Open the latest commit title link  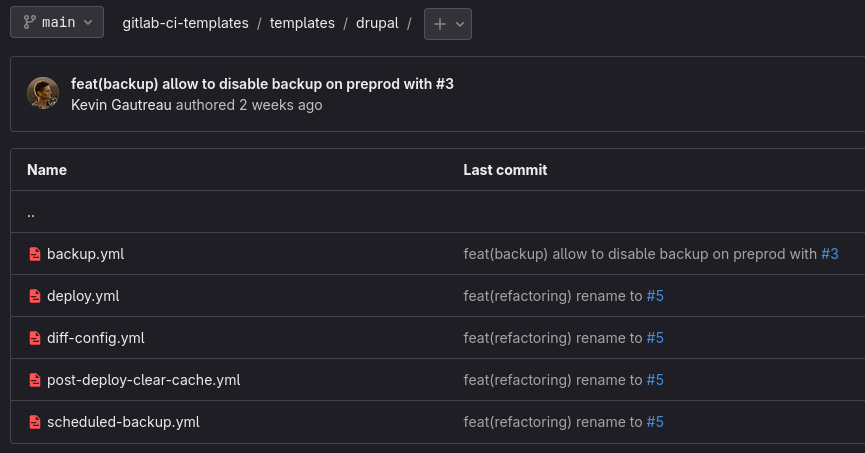point(262,84)
